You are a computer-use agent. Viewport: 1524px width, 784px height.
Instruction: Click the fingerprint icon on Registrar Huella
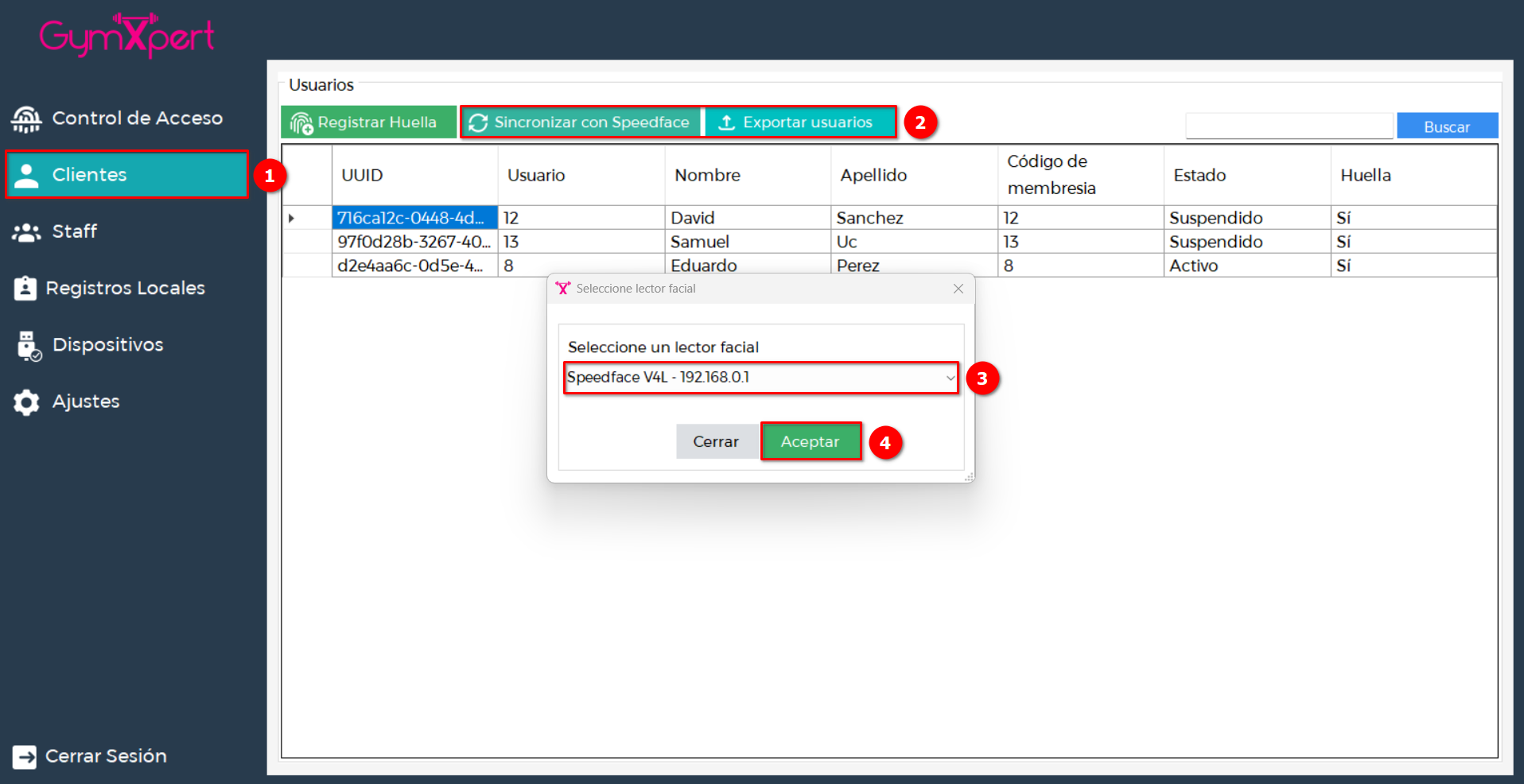(x=301, y=123)
